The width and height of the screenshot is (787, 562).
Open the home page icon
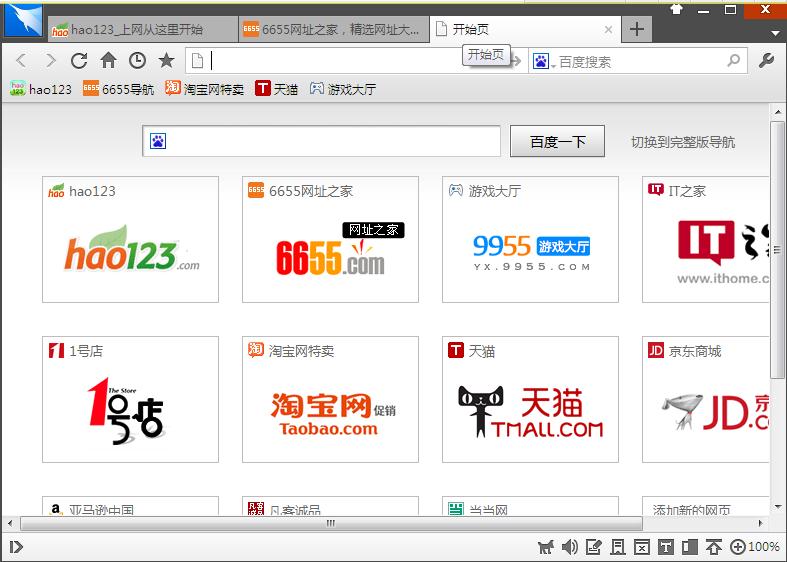(x=108, y=61)
